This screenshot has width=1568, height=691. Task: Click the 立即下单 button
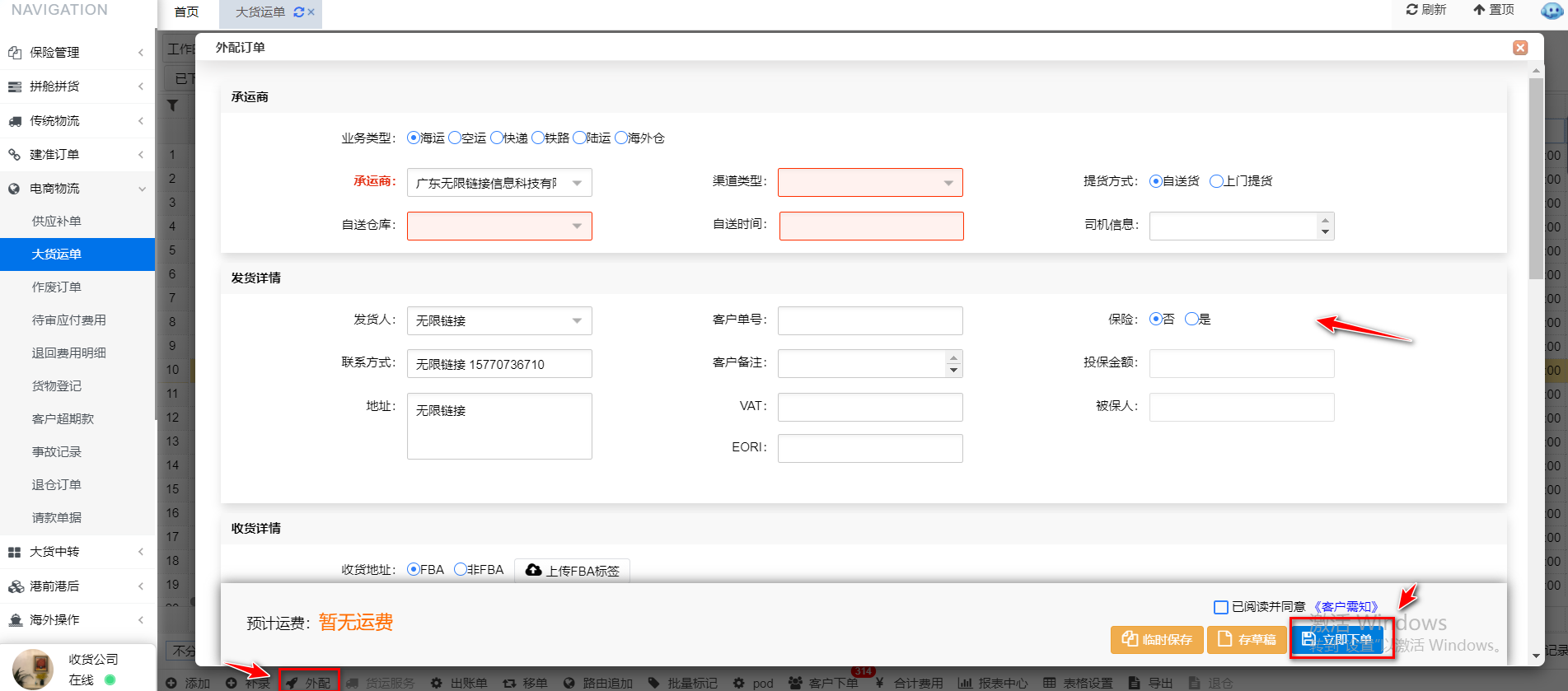1341,638
